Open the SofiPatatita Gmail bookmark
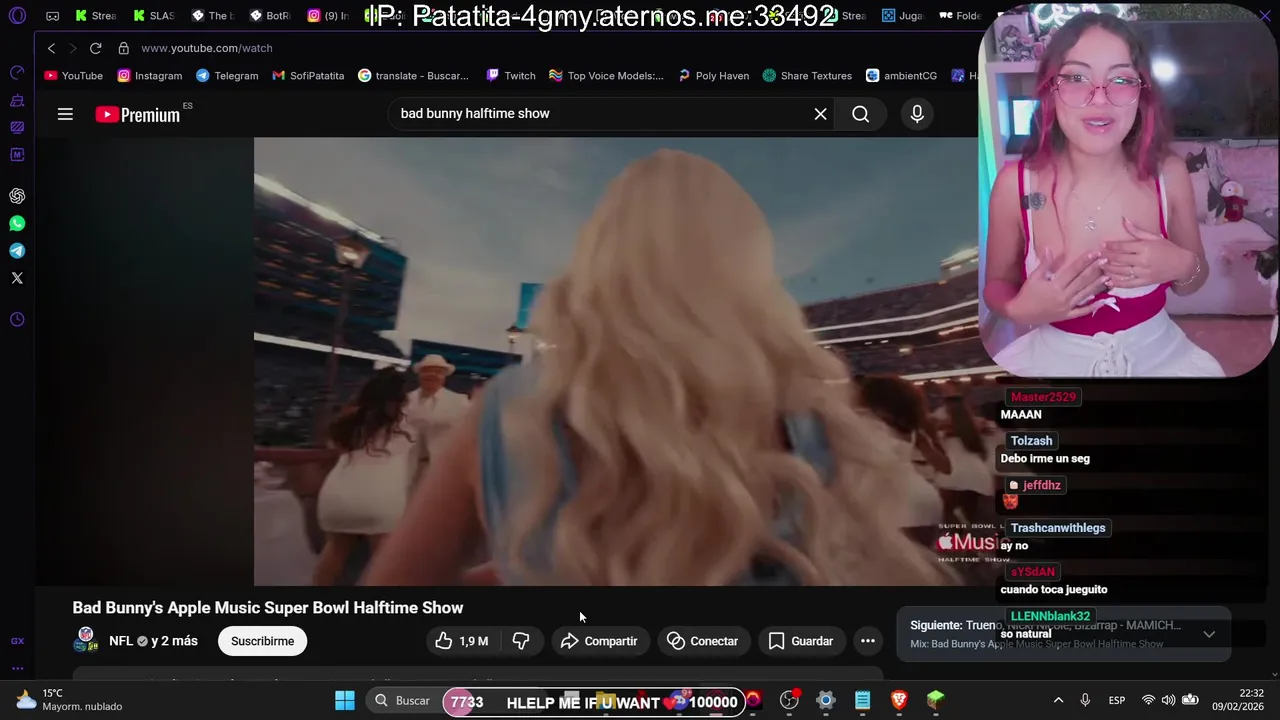 coord(308,76)
